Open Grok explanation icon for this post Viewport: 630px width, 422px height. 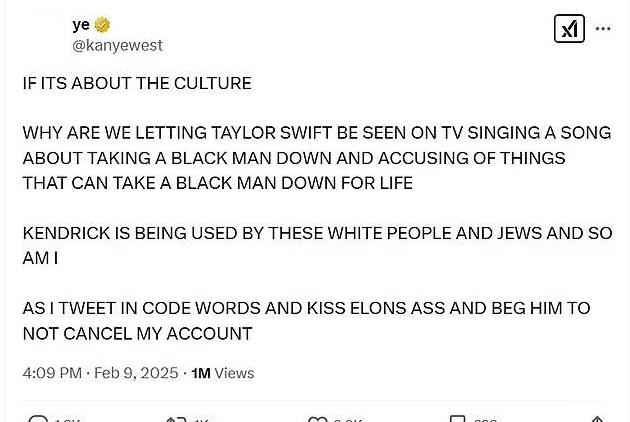pos(569,29)
